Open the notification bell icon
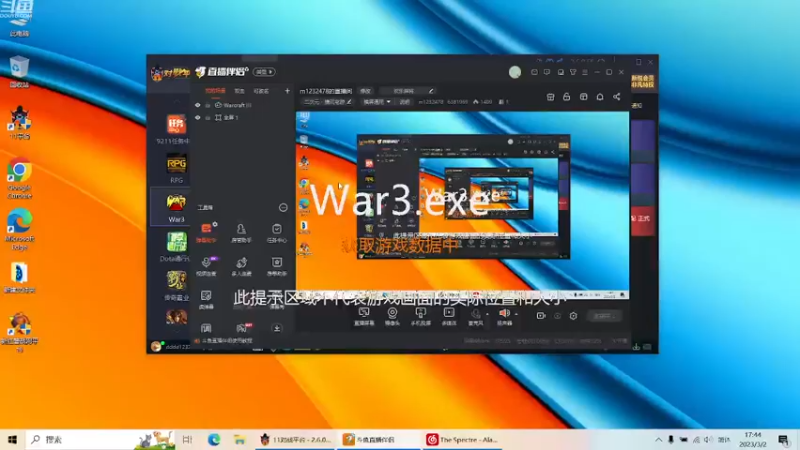The height and width of the screenshot is (450, 800). click(600, 97)
